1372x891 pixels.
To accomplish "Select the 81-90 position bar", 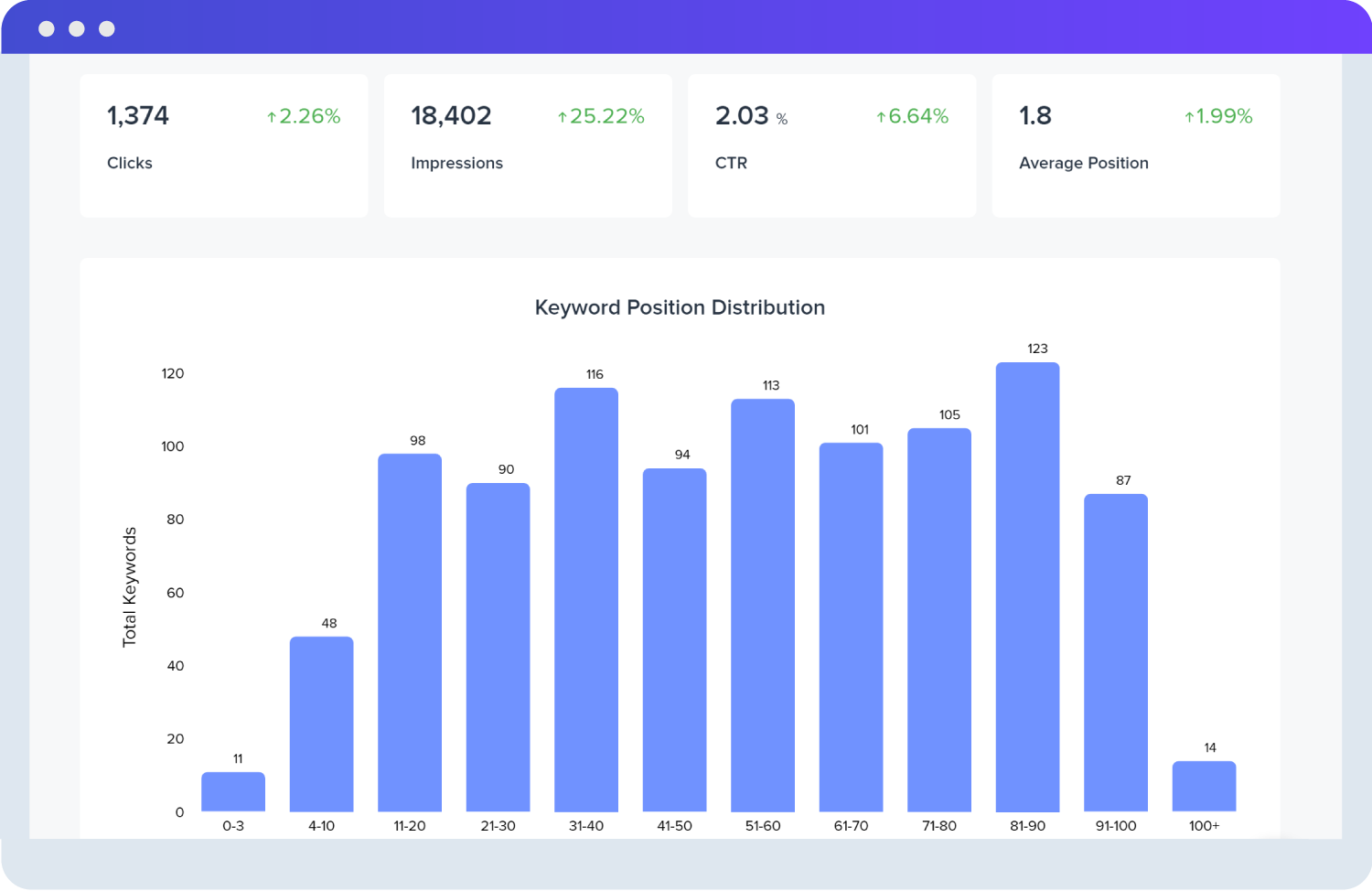I will pyautogui.click(x=1028, y=587).
